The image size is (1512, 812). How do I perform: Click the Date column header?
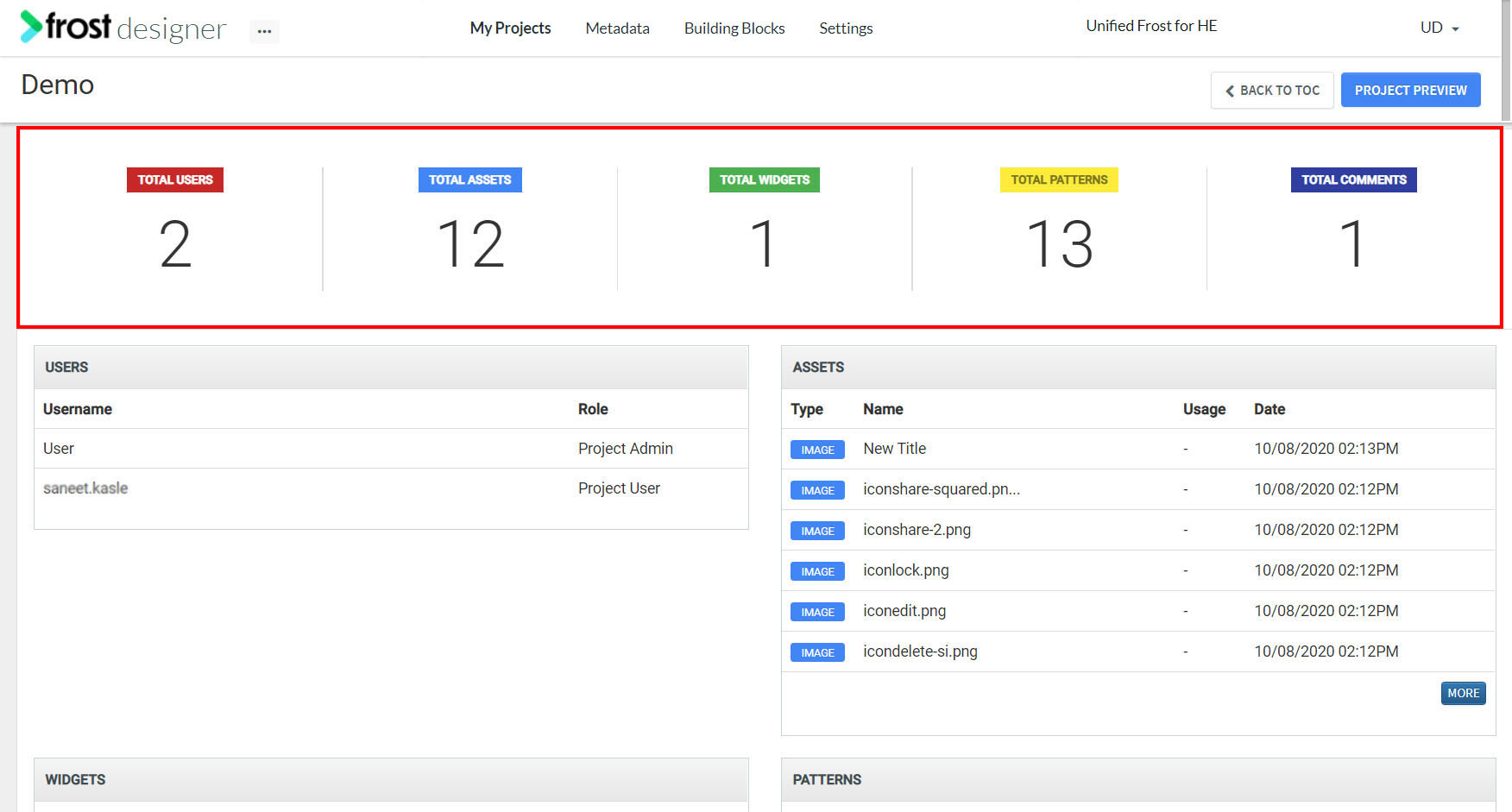(1269, 409)
